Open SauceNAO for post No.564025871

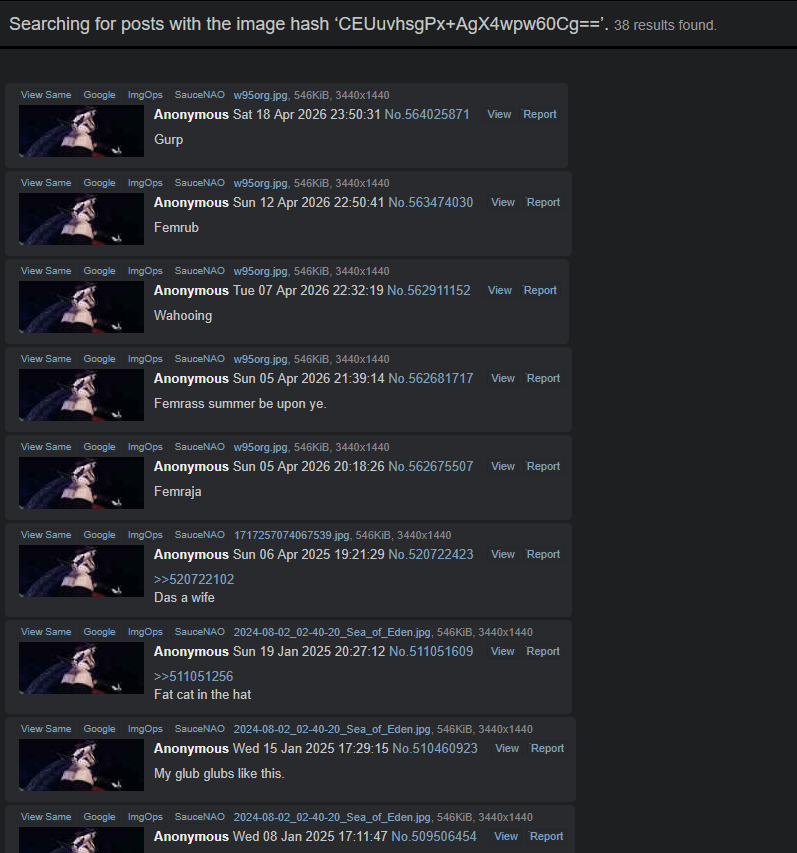pyautogui.click(x=199, y=95)
